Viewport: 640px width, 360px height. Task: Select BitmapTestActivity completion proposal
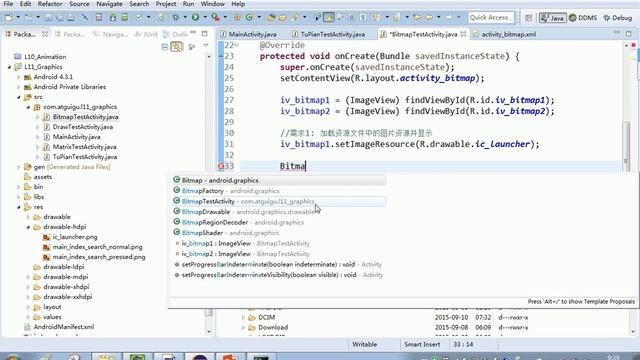coord(279,201)
